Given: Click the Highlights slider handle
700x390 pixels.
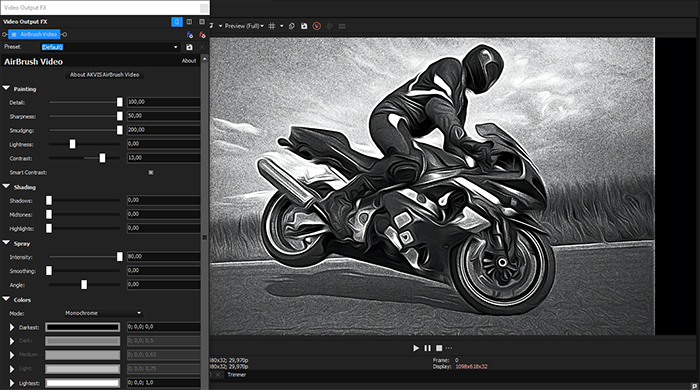Looking at the screenshot, I should click(49, 228).
